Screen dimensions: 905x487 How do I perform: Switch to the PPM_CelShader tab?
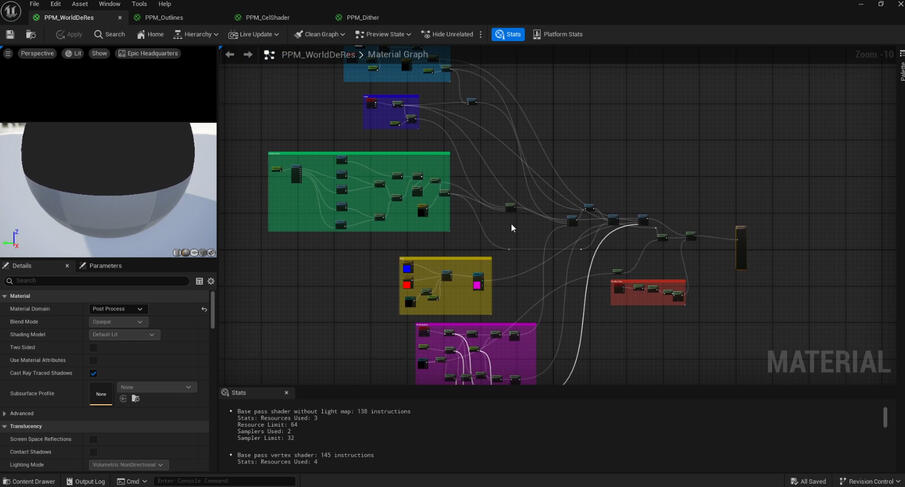coord(267,17)
